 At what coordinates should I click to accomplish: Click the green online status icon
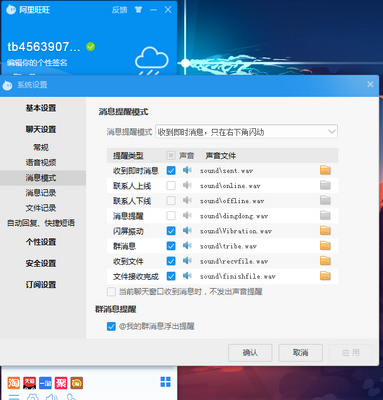(x=90, y=46)
